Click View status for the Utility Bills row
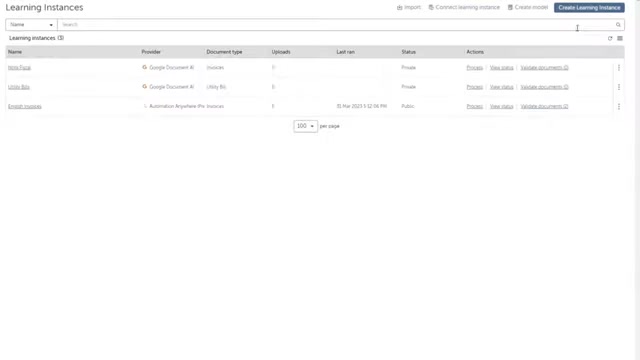 point(502,87)
